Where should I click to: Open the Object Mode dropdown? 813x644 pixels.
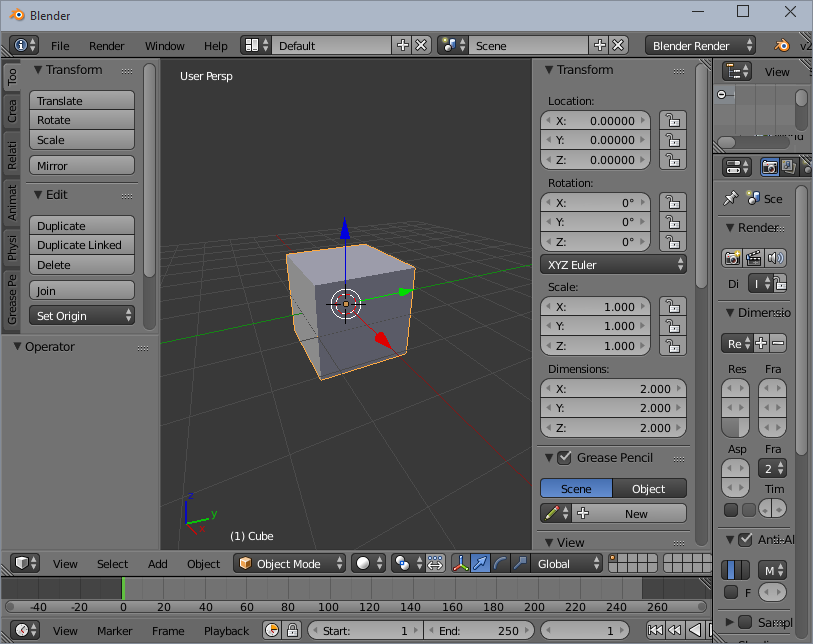click(x=289, y=563)
